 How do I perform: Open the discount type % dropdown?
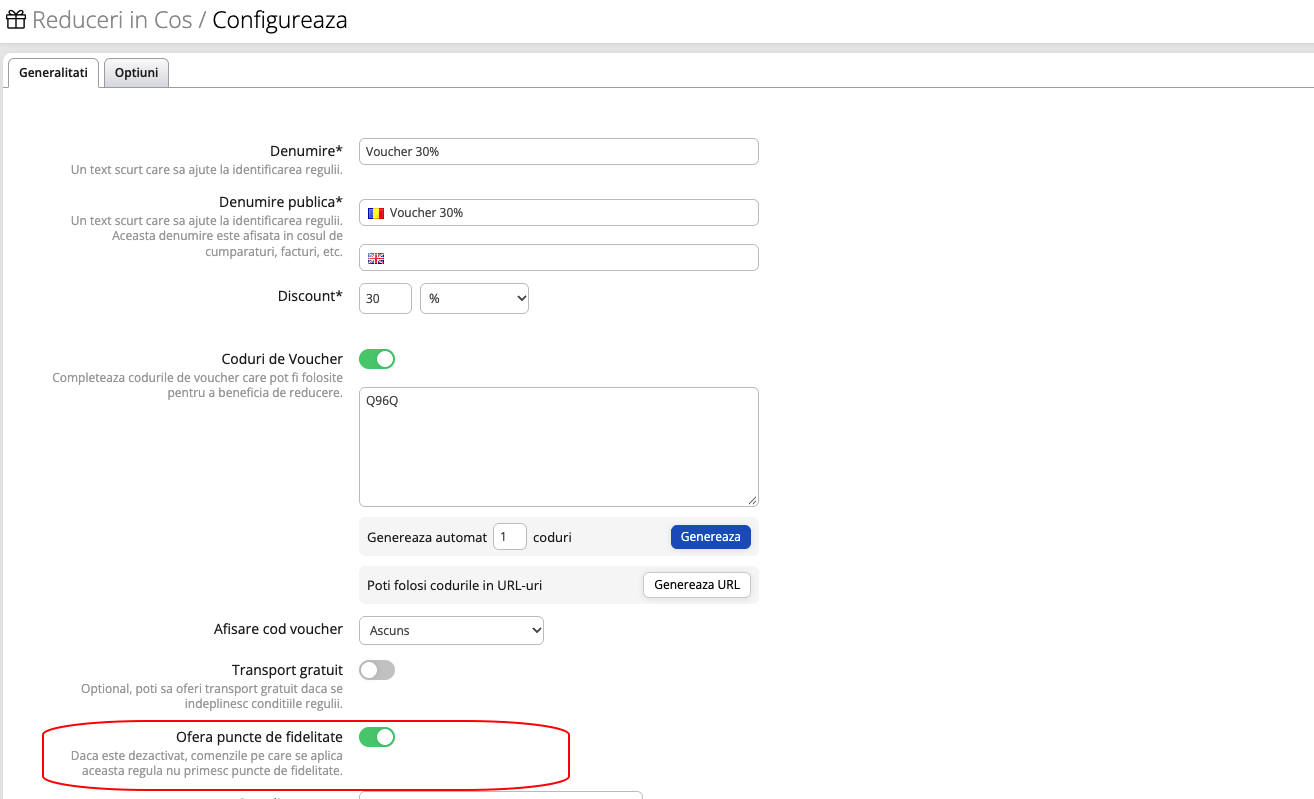(x=474, y=298)
